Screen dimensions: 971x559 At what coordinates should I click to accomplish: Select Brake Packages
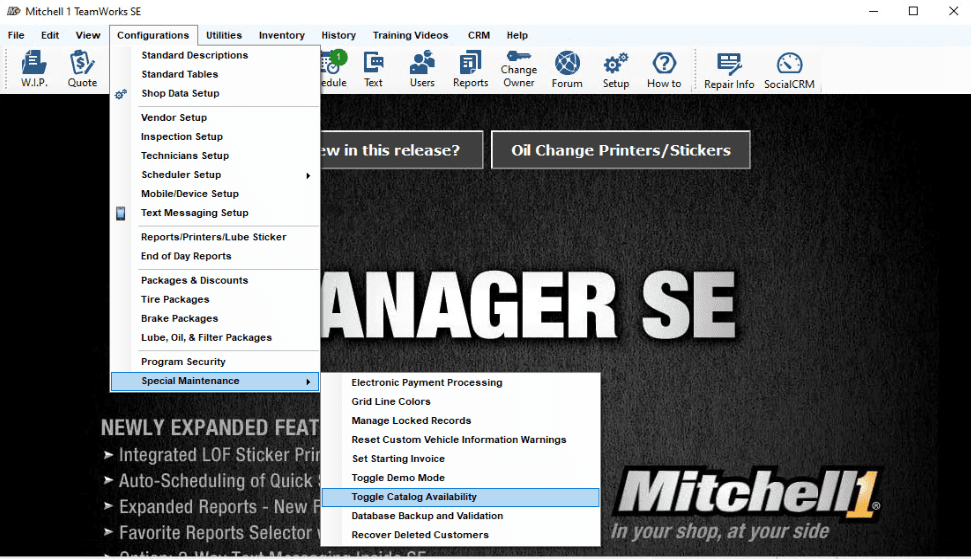point(180,319)
